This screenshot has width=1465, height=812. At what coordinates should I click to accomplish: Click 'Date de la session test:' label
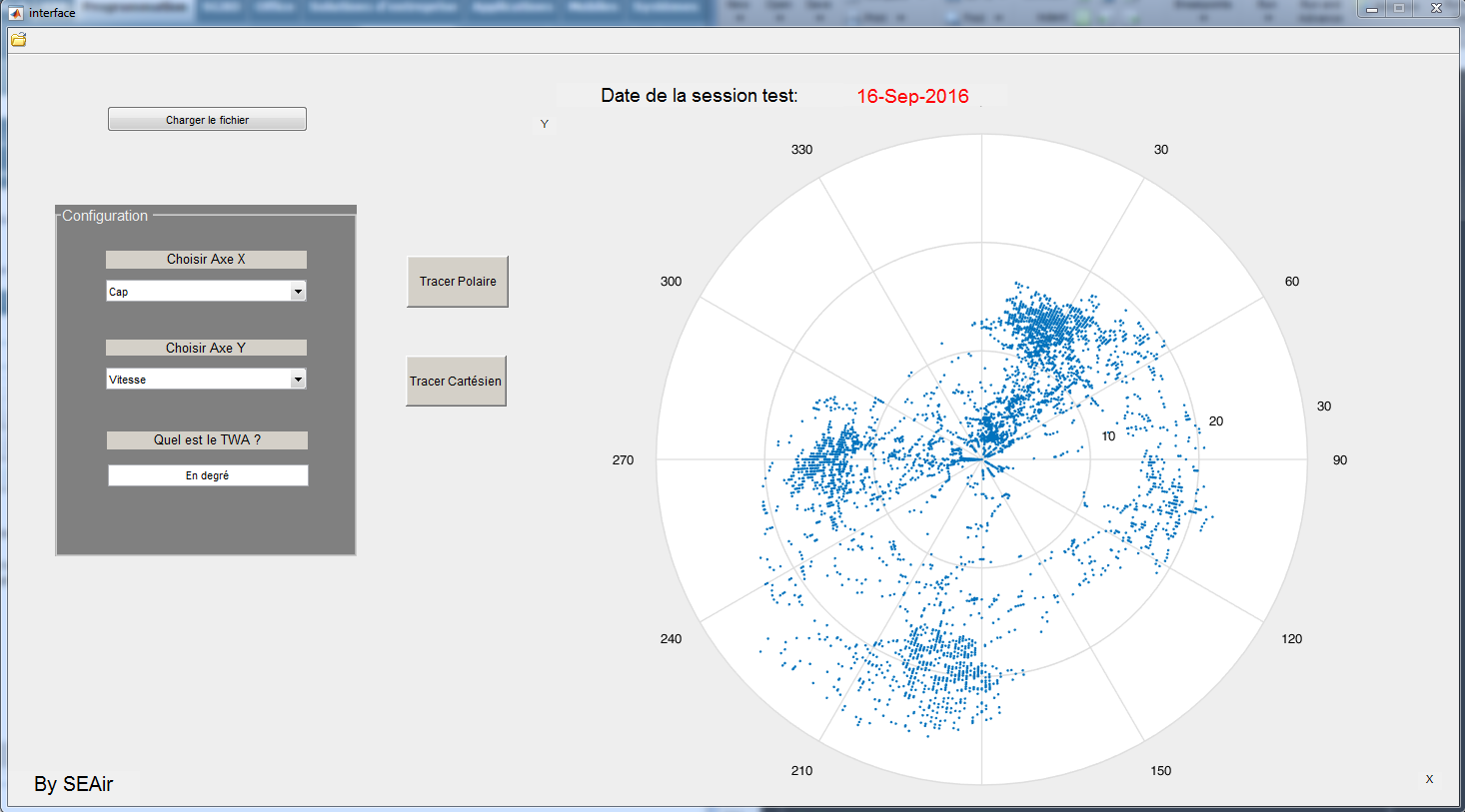(700, 96)
